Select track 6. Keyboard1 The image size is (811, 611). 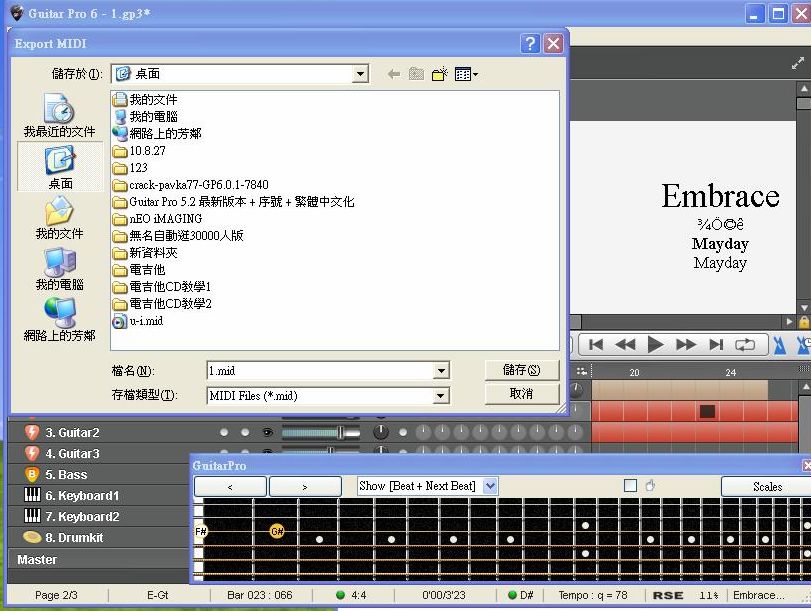(82, 496)
